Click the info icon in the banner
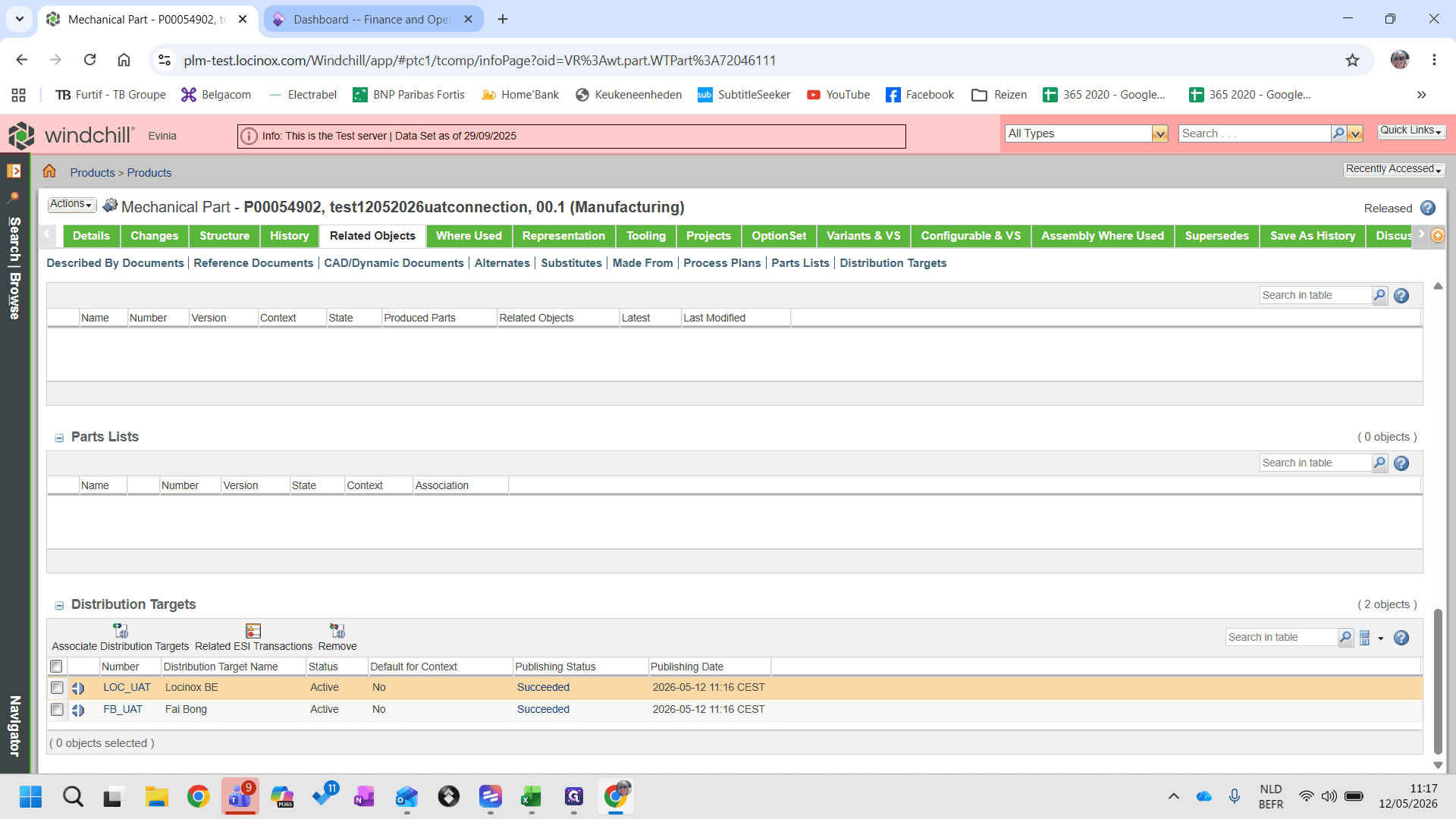Image resolution: width=1456 pixels, height=819 pixels. pos(249,136)
